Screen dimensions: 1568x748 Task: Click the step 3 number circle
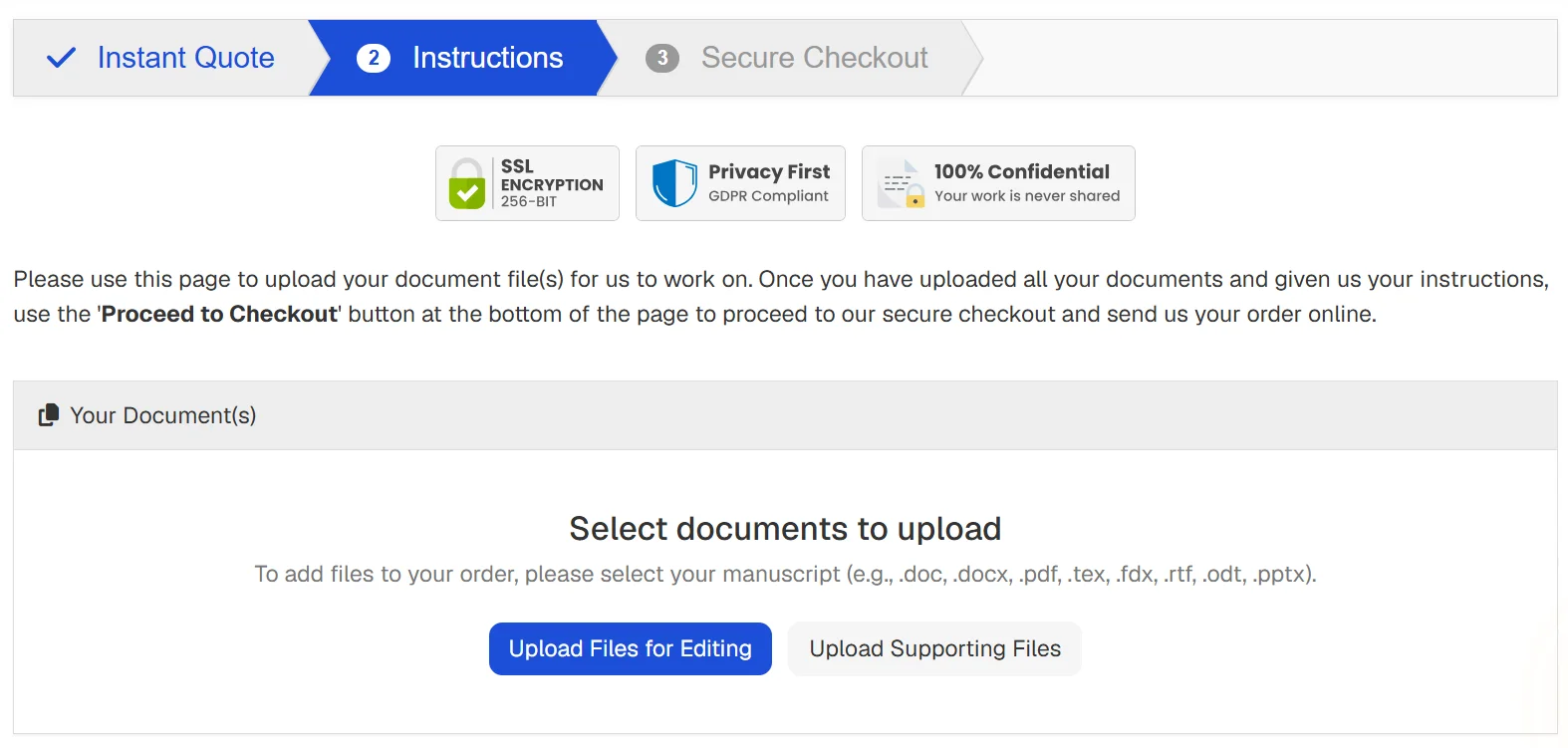(x=662, y=58)
